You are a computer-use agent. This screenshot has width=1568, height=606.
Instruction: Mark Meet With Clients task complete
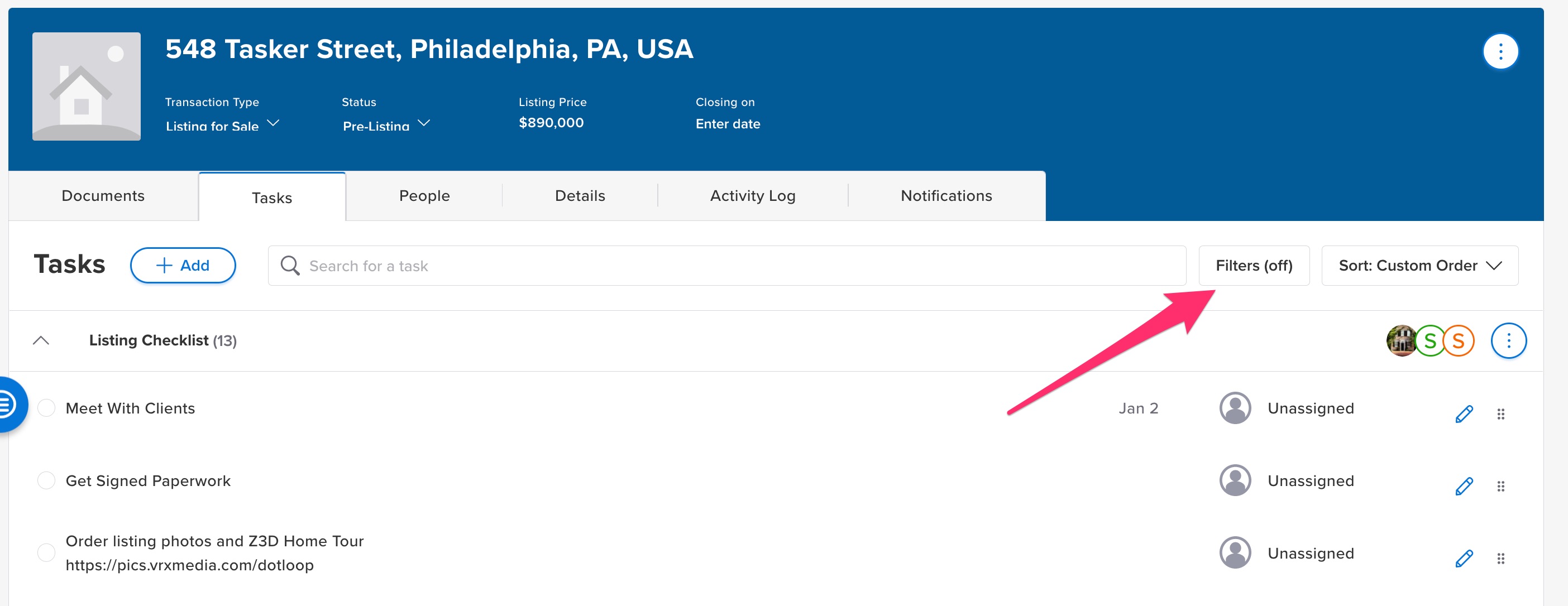click(x=46, y=408)
